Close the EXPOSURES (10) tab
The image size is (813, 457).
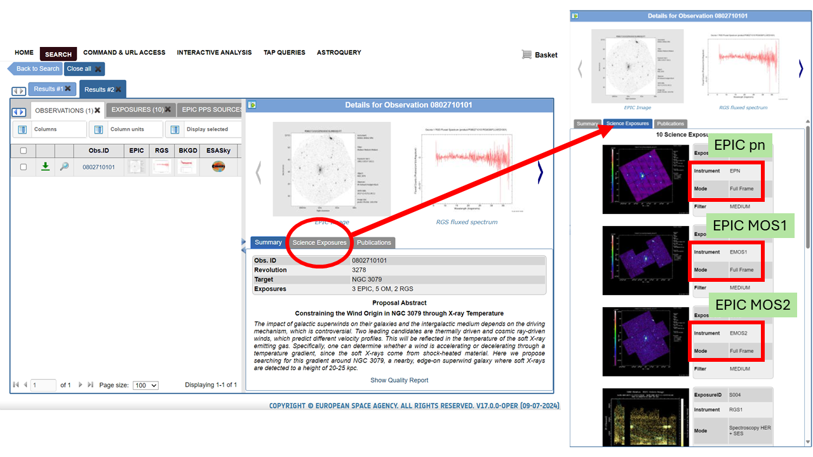click(168, 109)
